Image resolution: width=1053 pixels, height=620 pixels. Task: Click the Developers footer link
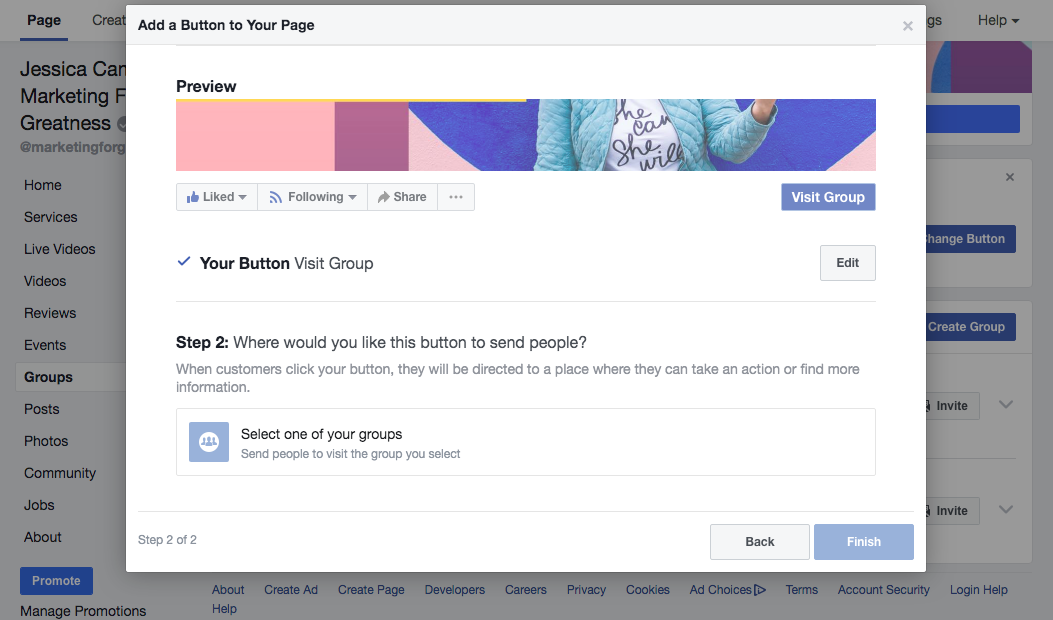click(455, 590)
